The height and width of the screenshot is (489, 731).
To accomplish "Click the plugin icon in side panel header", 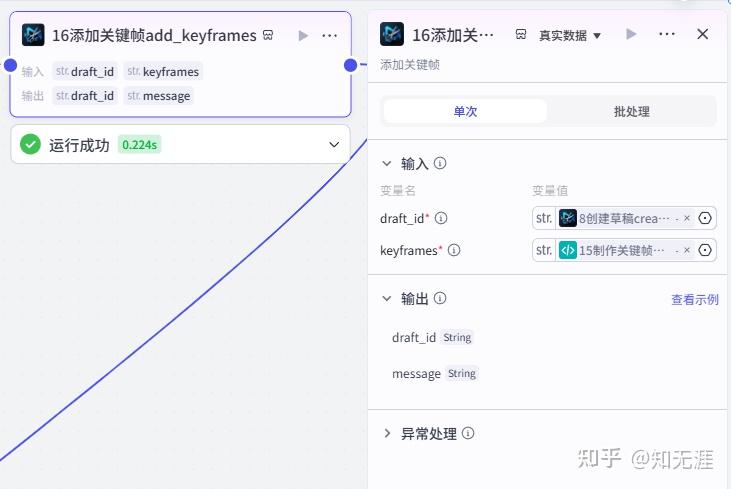I will 392,34.
